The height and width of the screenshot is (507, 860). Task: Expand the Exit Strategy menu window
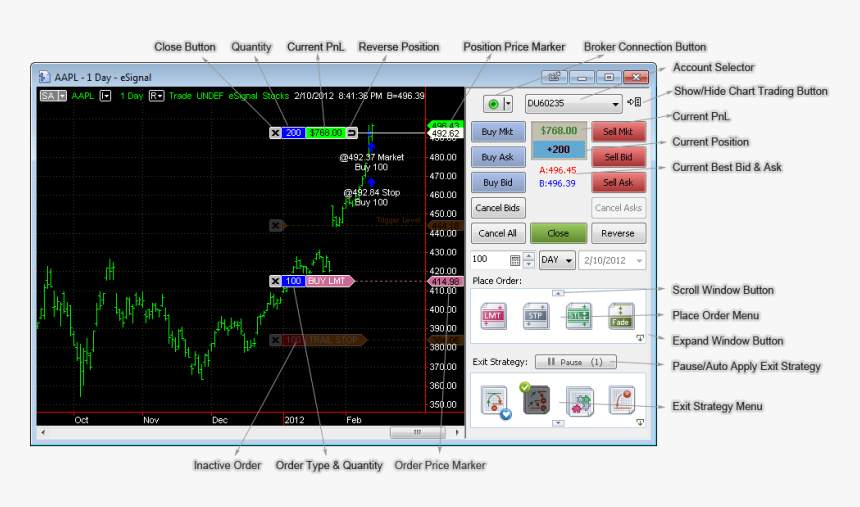(640, 422)
